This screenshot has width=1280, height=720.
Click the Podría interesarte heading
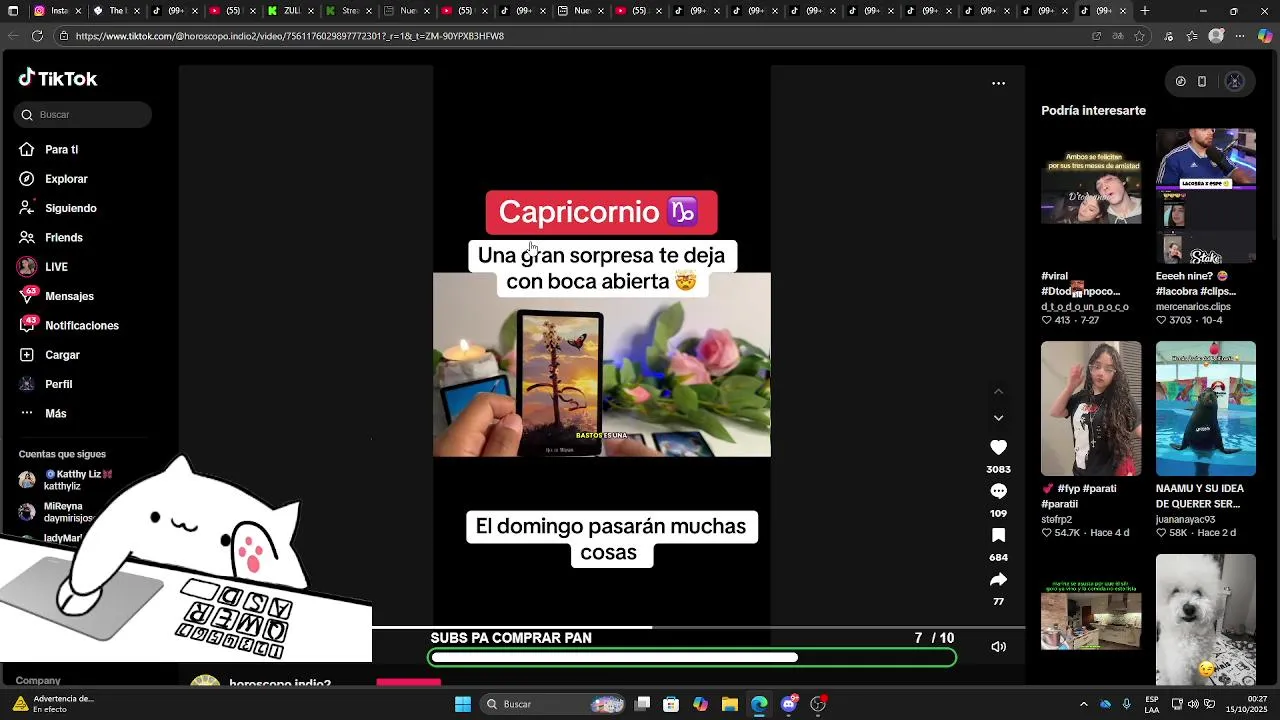coord(1093,111)
